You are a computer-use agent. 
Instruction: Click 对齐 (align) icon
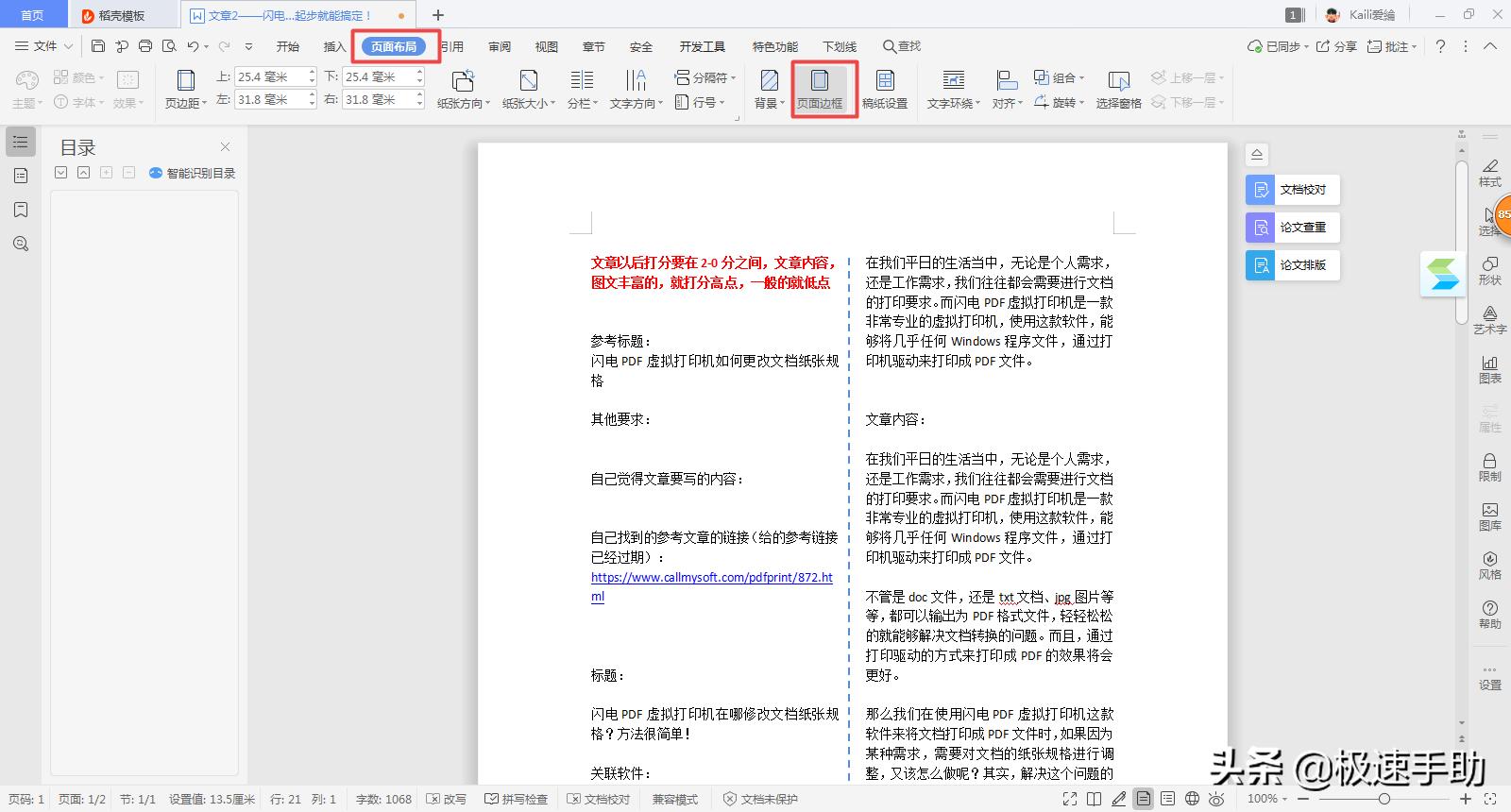tap(1007, 90)
